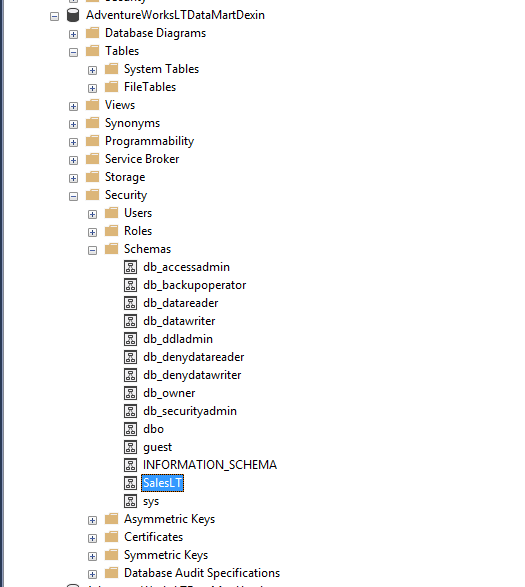This screenshot has width=525, height=587.
Task: Expand the Programmability folder
Action: point(73,142)
